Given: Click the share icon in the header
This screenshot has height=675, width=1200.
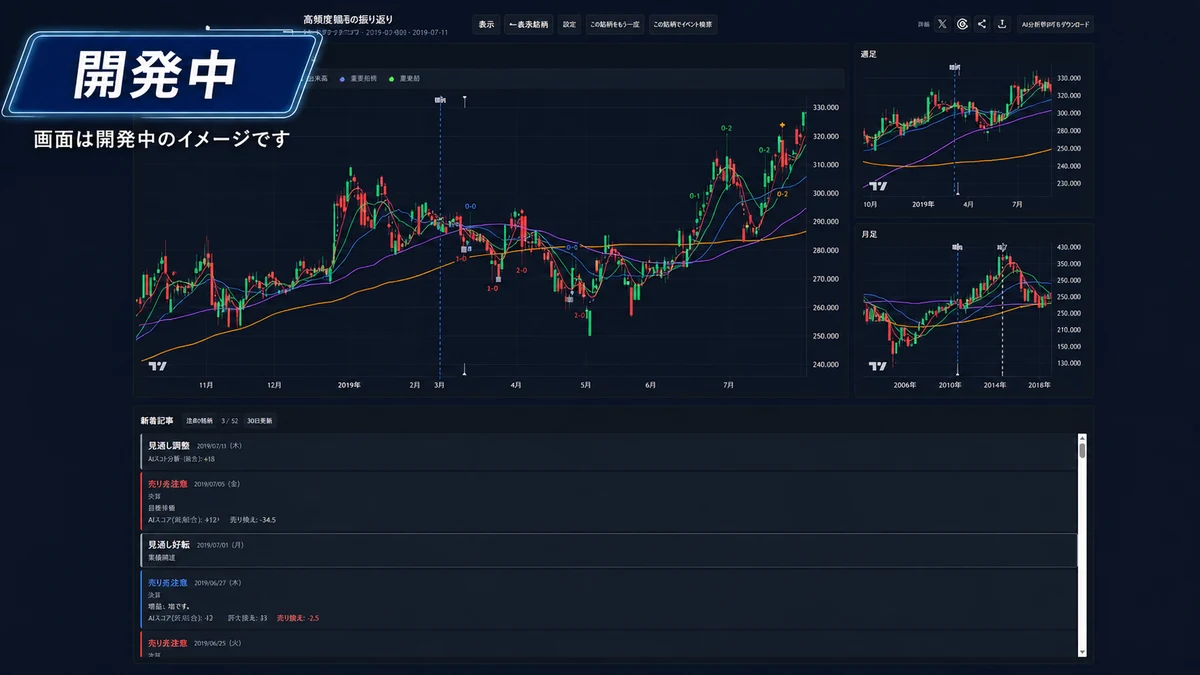Looking at the screenshot, I should point(982,24).
